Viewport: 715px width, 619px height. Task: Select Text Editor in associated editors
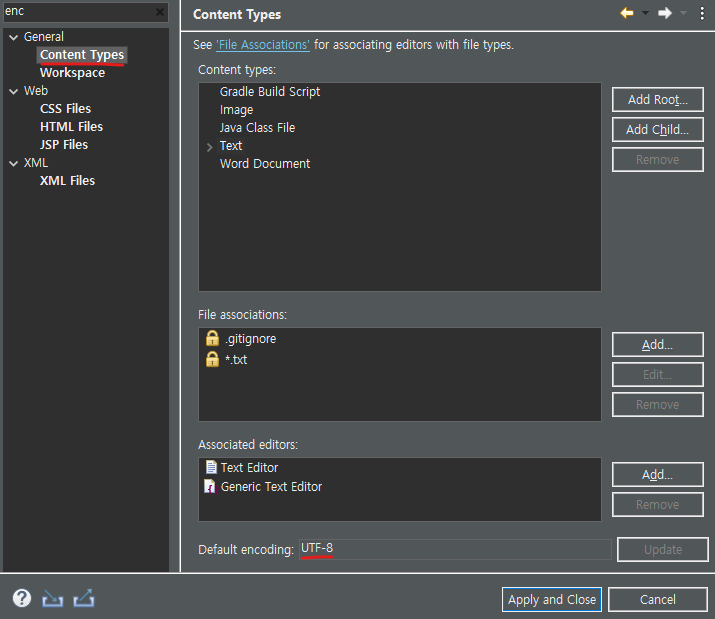click(249, 468)
